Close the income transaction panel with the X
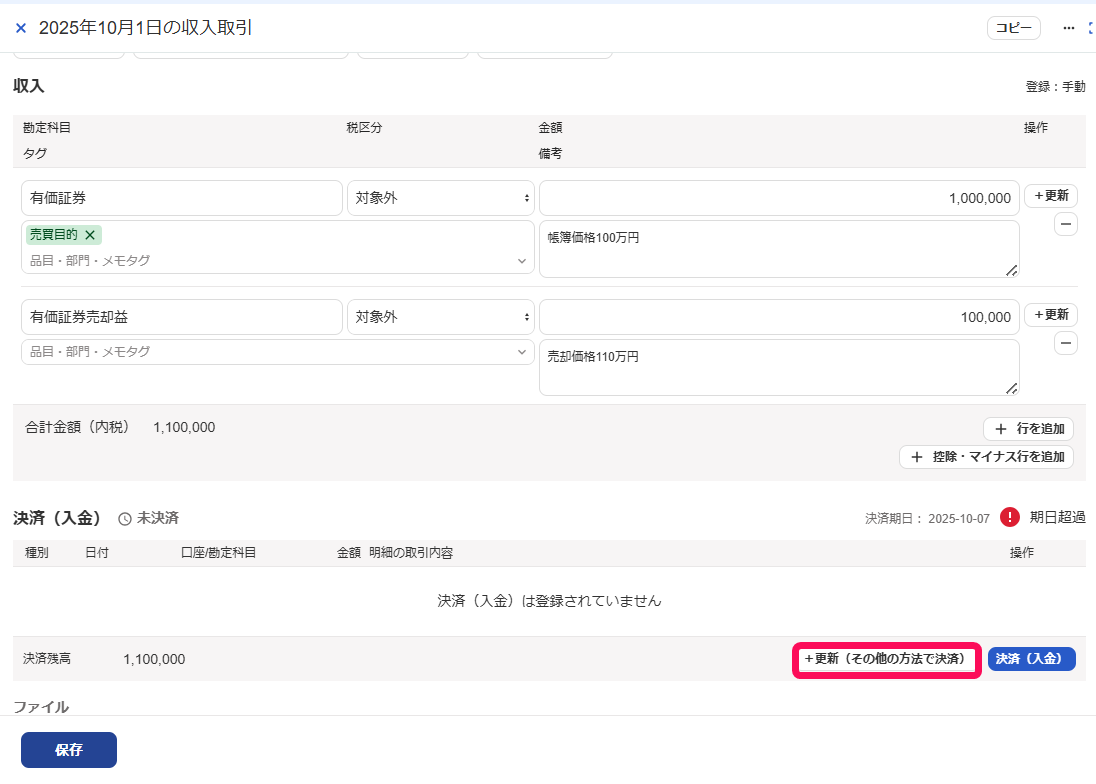Viewport: 1096px width, 784px height. (21, 28)
